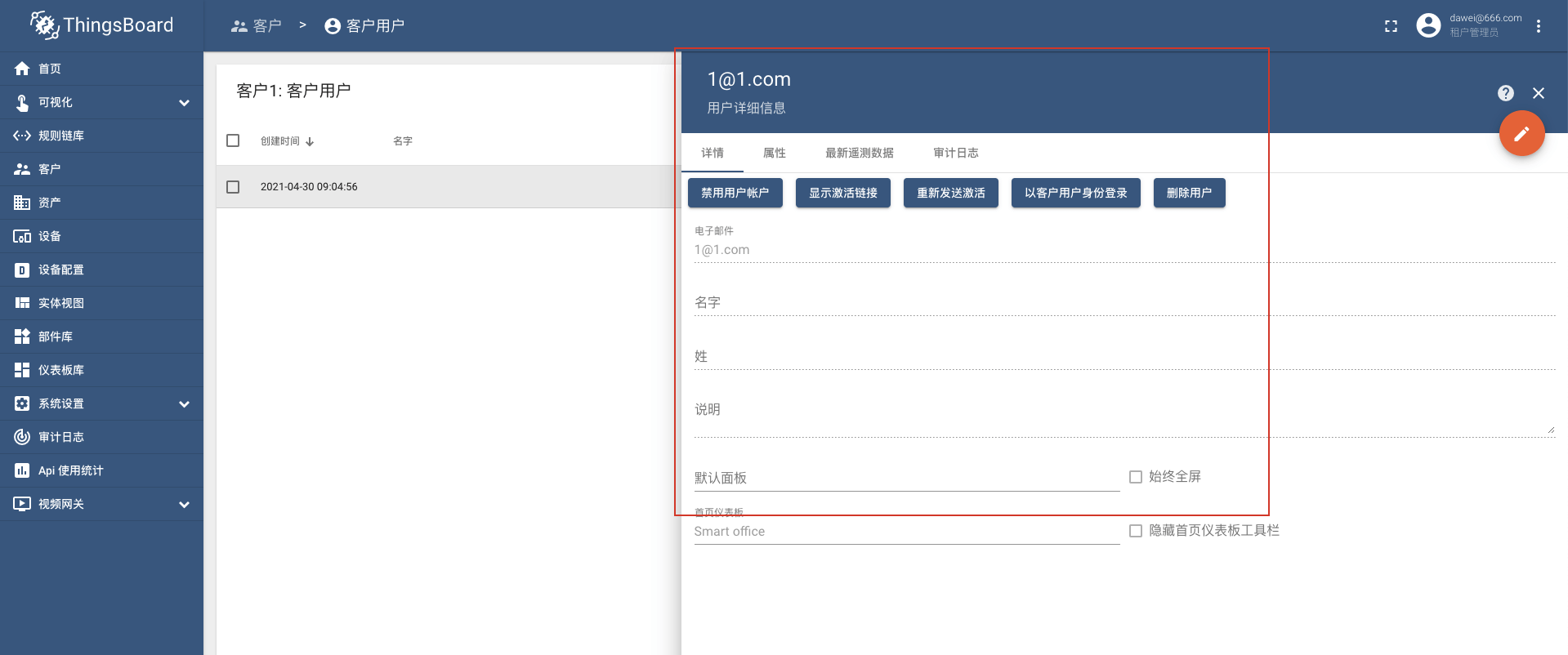Click the 可视化 touch icon in sidebar
The height and width of the screenshot is (655, 1568).
tap(22, 102)
